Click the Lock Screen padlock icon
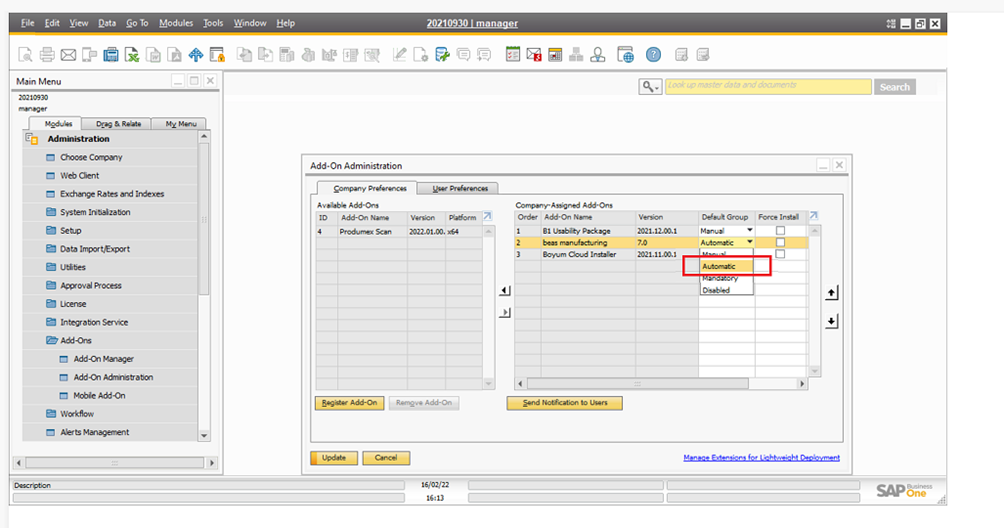 (218, 55)
